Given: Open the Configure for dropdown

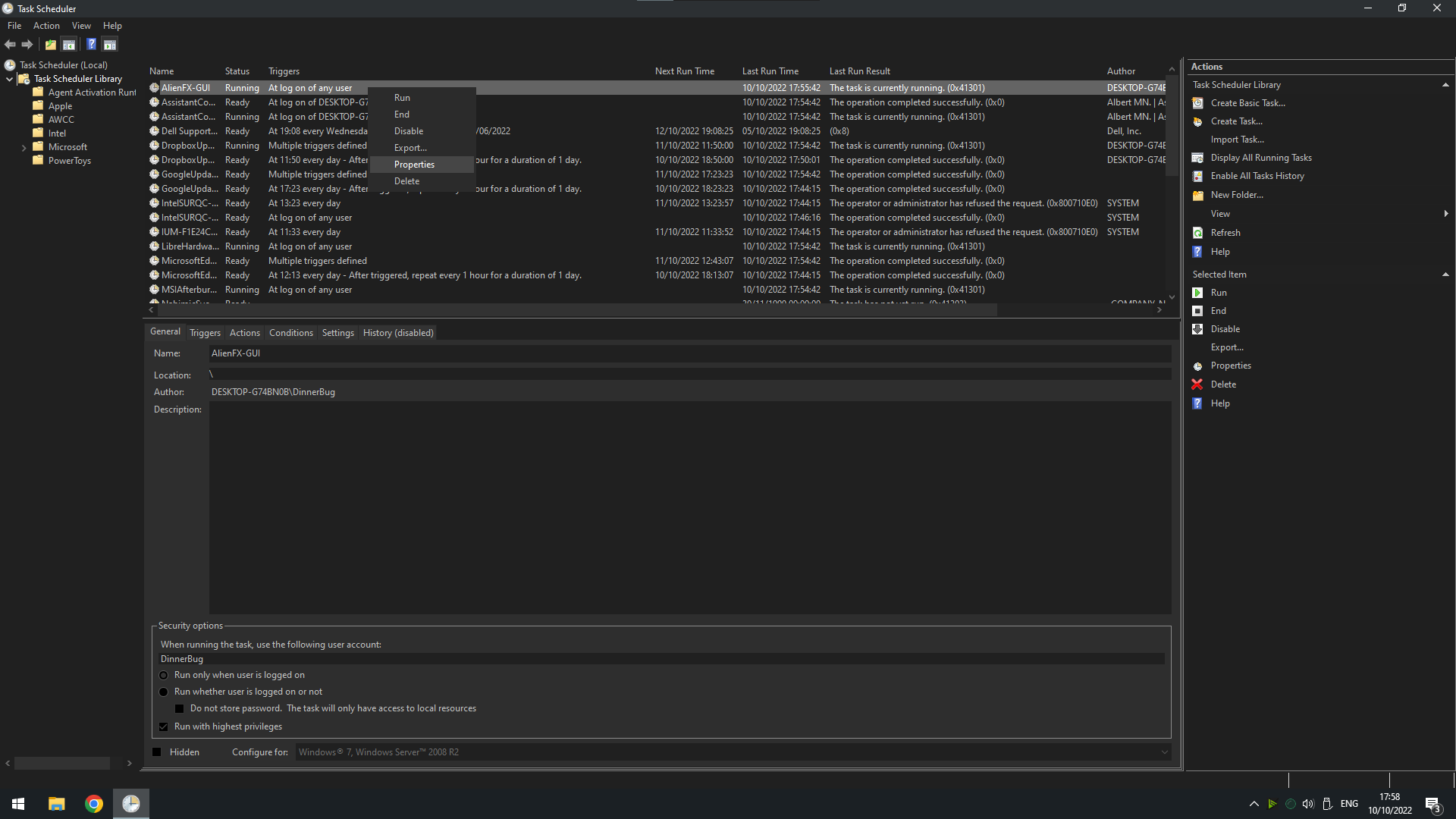Looking at the screenshot, I should coord(1164,752).
